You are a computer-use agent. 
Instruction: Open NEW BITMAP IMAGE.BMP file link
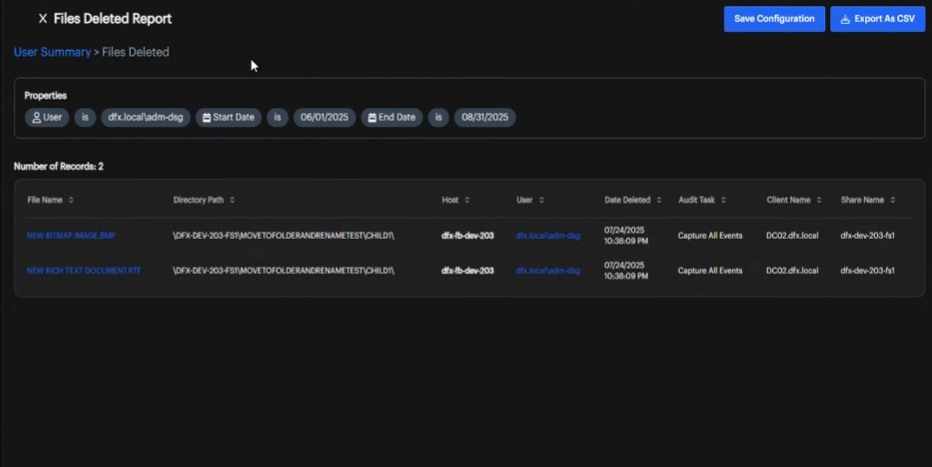pyautogui.click(x=71, y=236)
